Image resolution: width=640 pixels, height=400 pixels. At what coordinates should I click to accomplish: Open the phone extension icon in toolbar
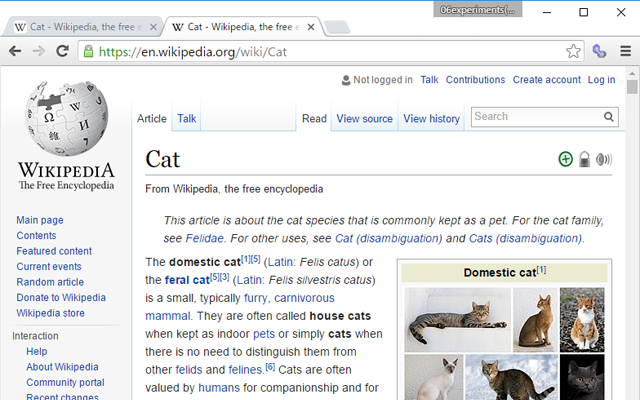click(x=599, y=51)
